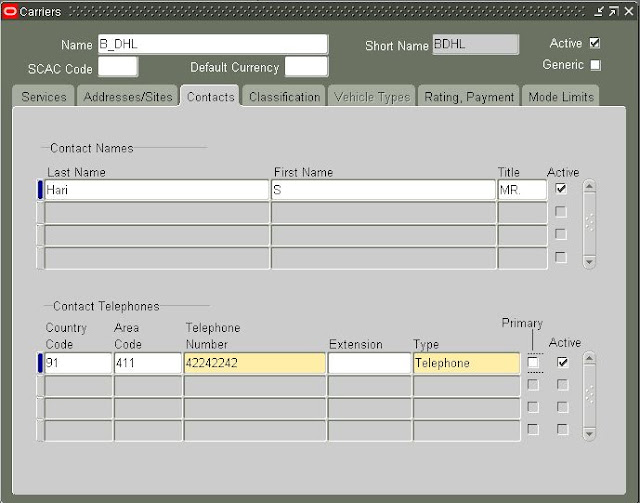Click the First Name field with S
The image size is (640, 503).
pyautogui.click(x=383, y=190)
